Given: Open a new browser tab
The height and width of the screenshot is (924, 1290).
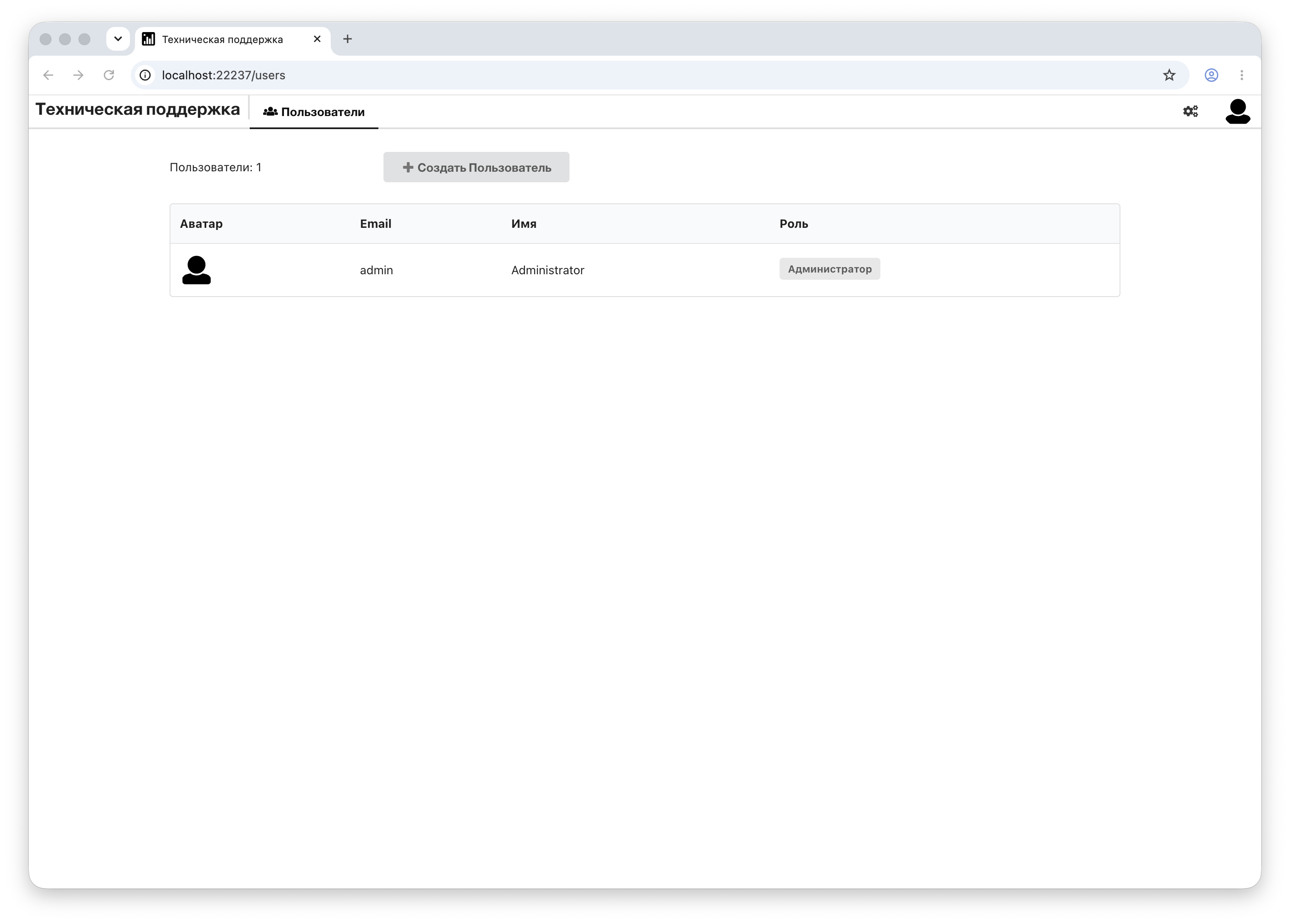Looking at the screenshot, I should click(348, 39).
